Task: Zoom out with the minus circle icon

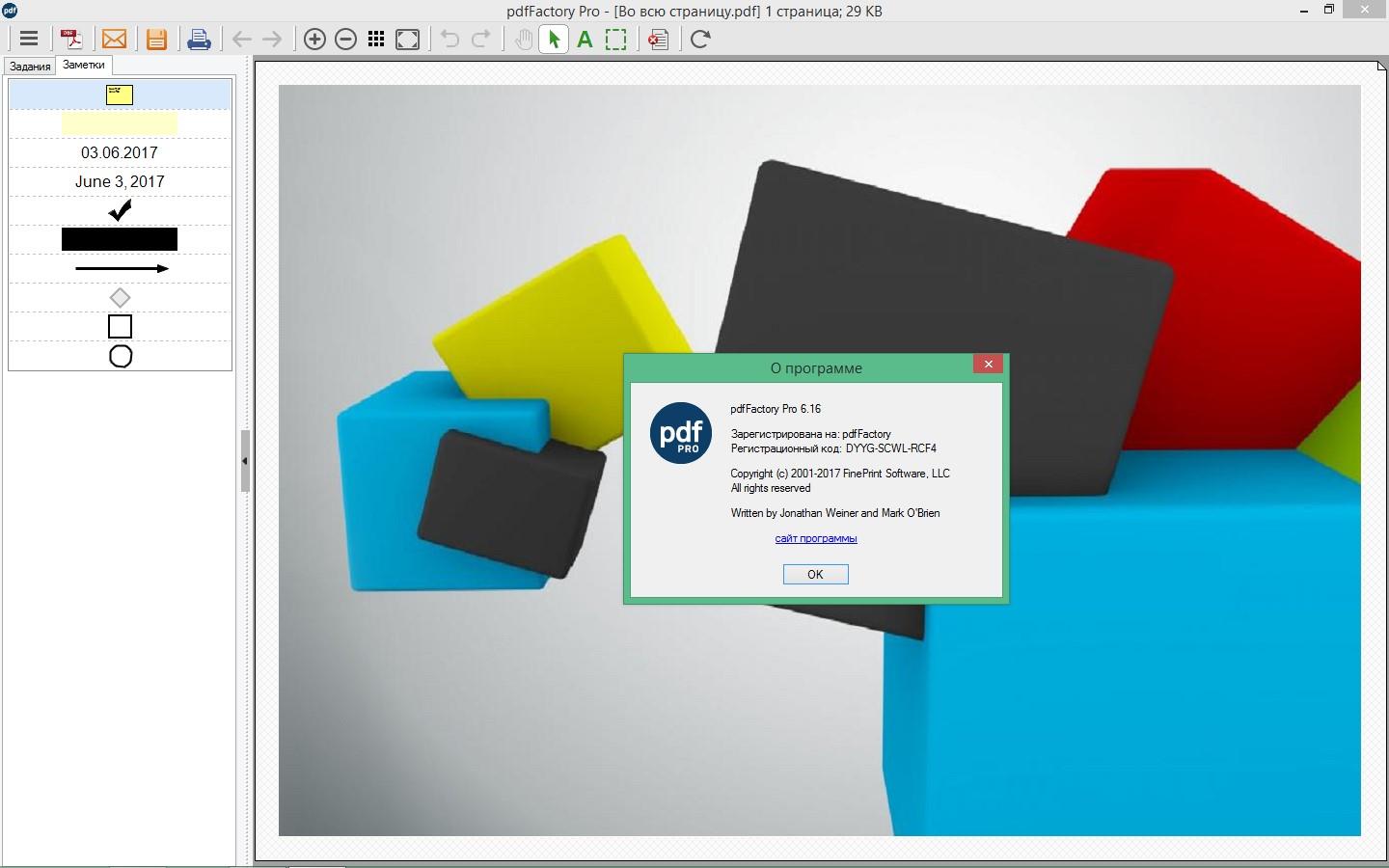Action: click(x=345, y=40)
